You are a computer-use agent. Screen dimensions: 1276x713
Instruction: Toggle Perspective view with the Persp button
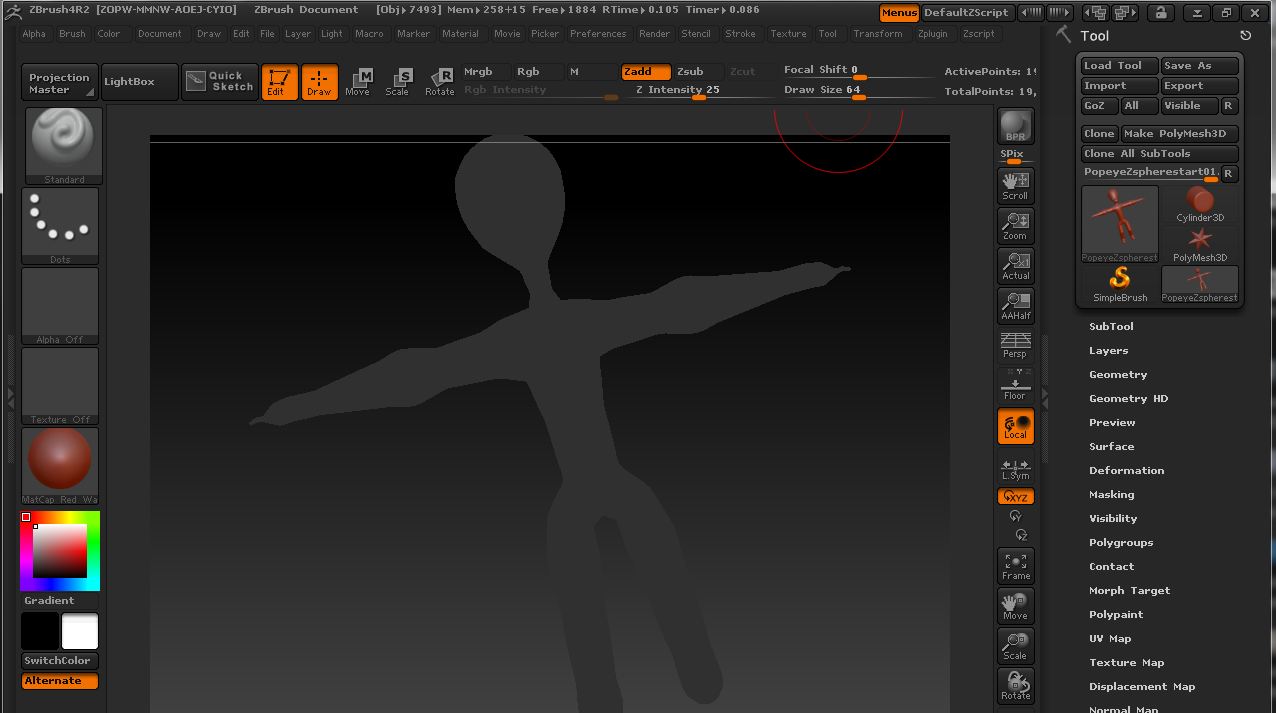click(1014, 347)
